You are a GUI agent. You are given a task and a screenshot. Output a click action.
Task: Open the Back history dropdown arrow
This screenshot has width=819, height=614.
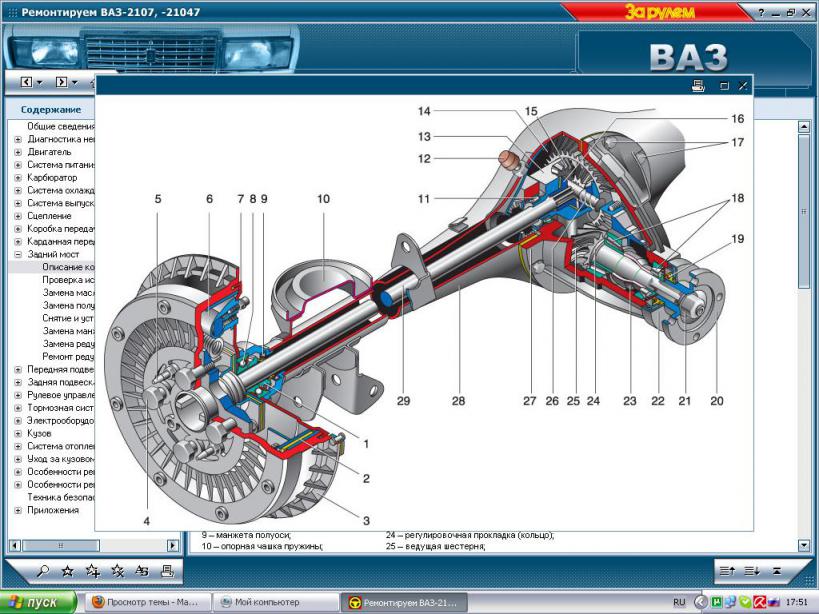coord(40,82)
